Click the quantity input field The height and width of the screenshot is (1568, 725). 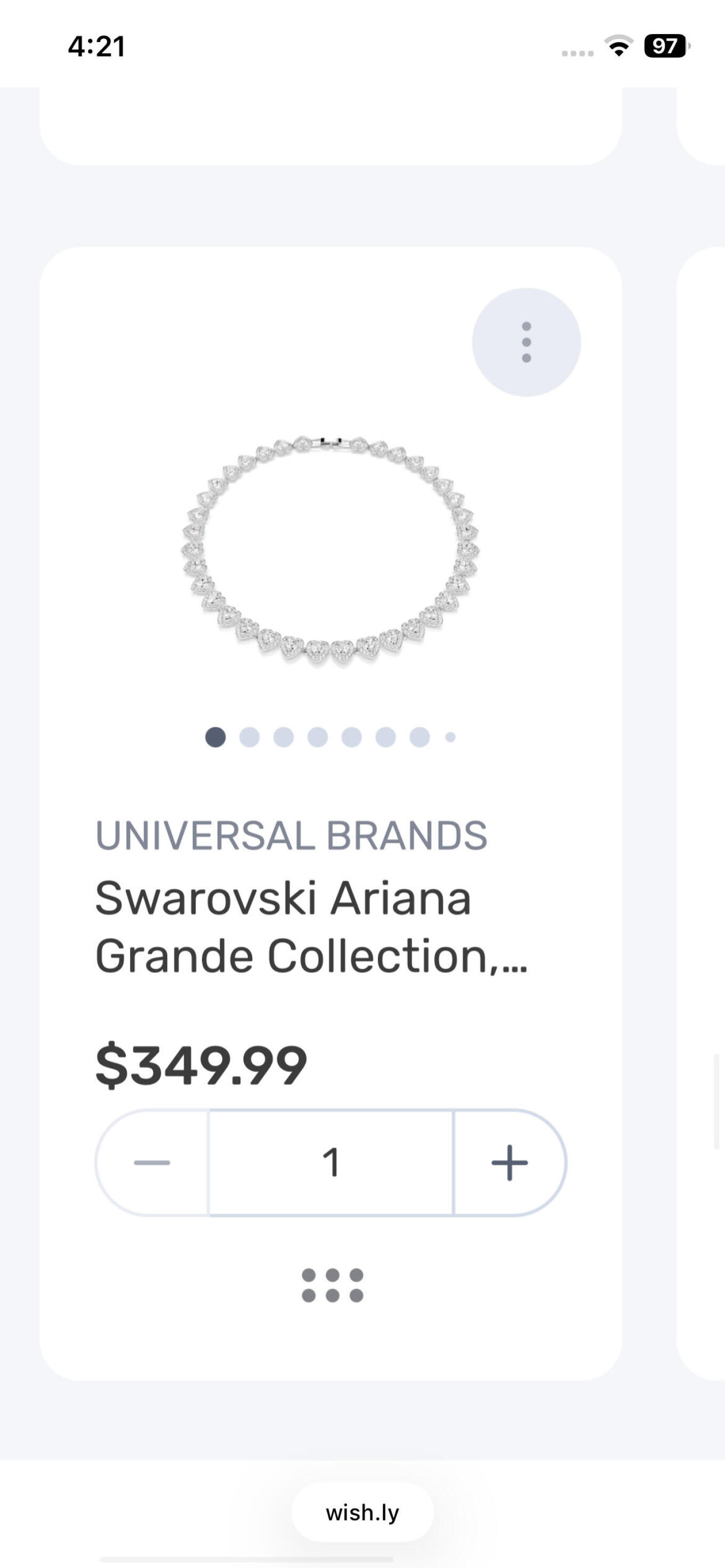click(331, 1163)
